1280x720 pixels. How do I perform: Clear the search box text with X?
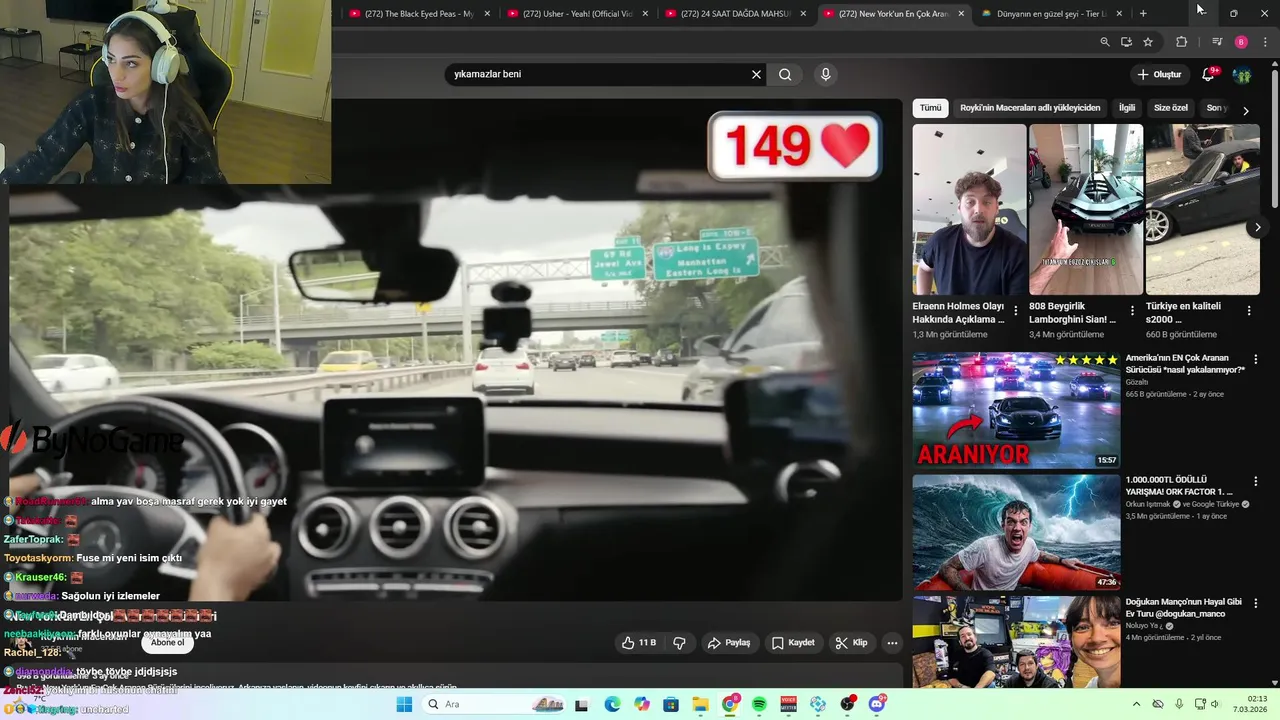756,74
